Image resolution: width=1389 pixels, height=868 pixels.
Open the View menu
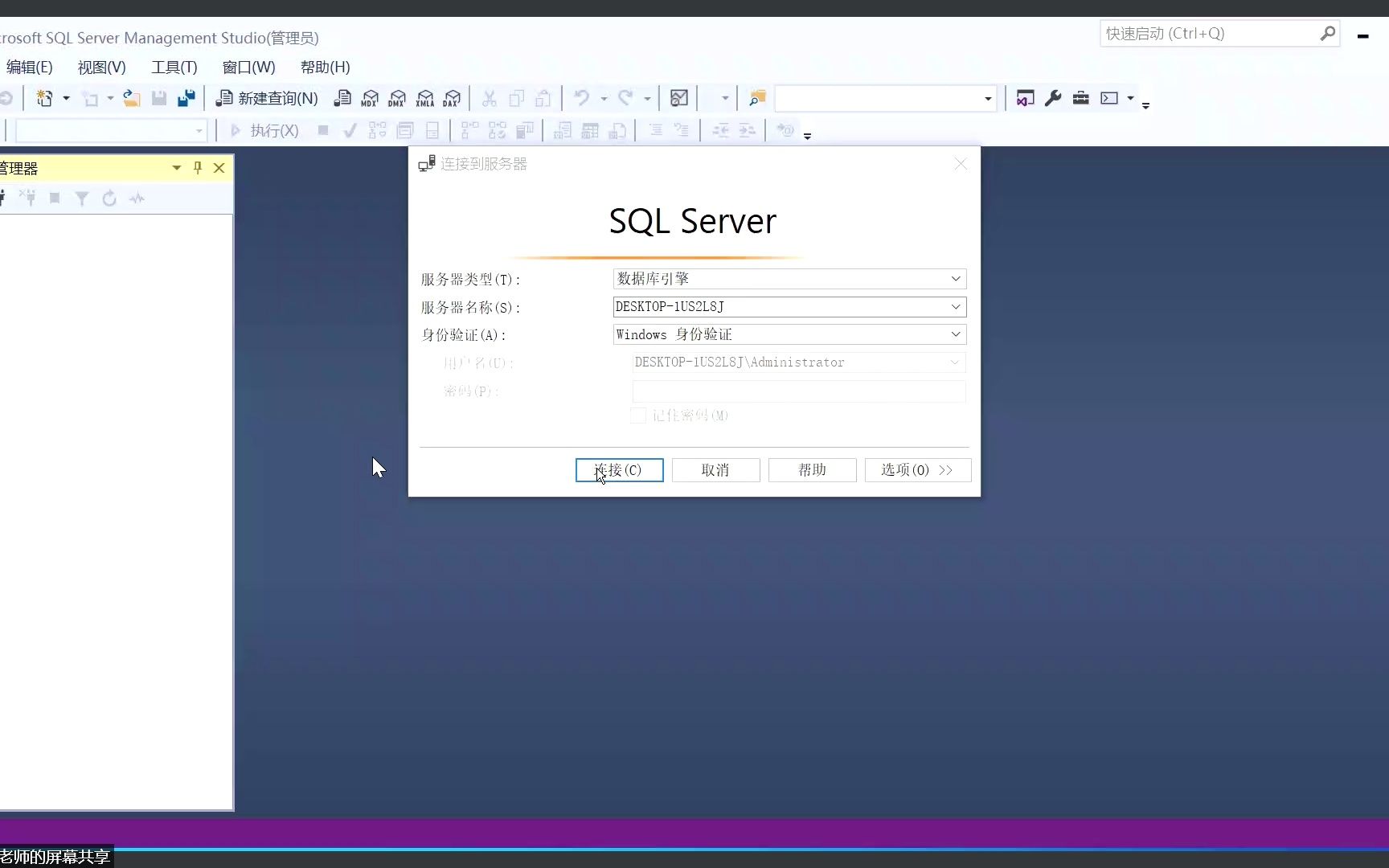[x=102, y=68]
